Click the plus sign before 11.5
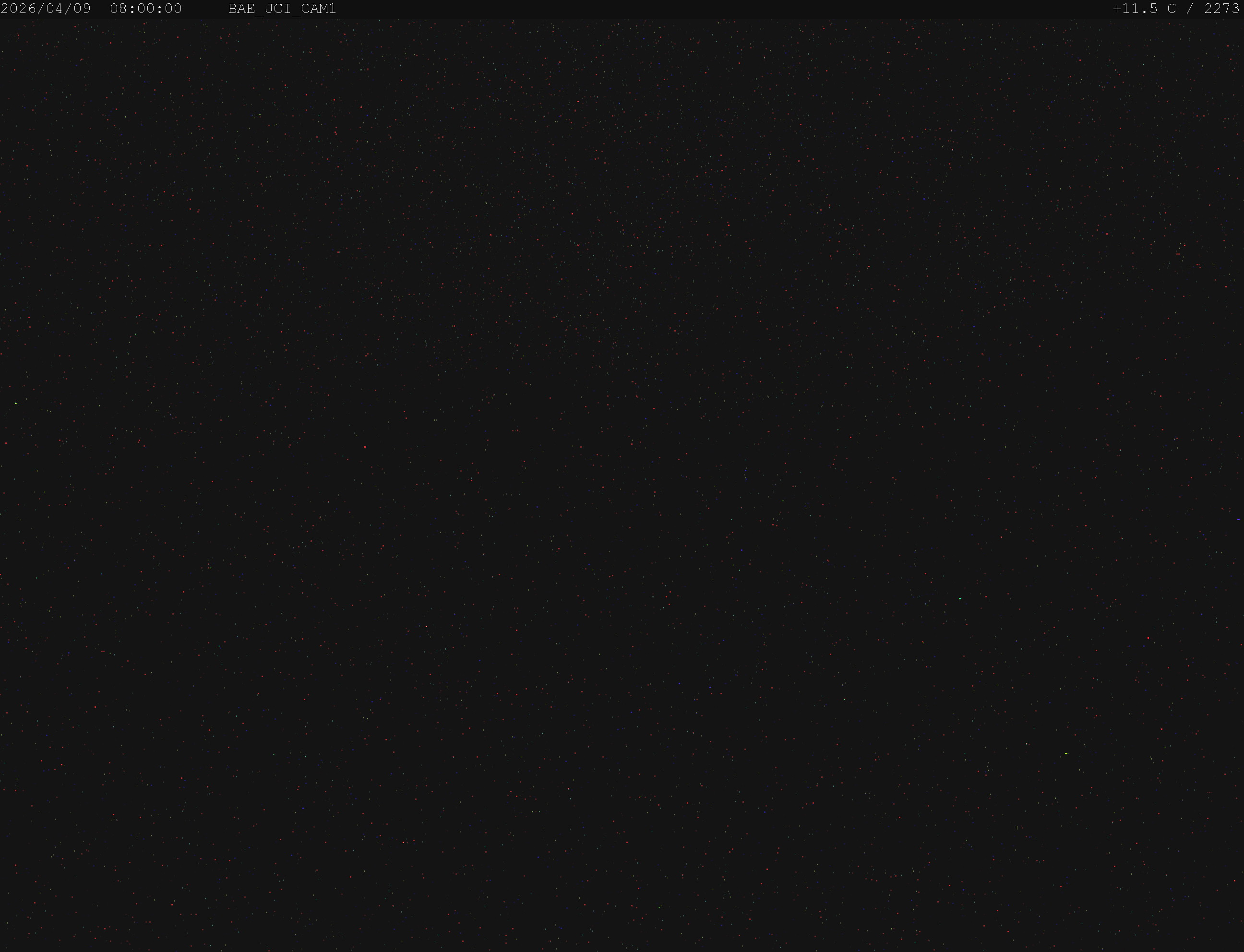 click(1117, 9)
